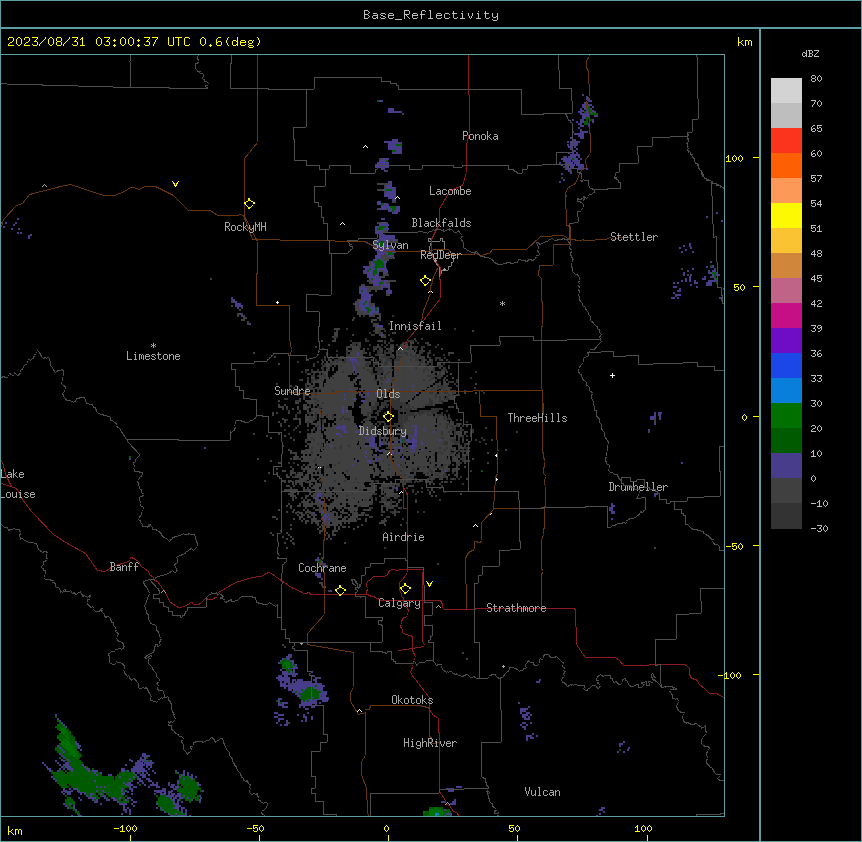Click the RockyMH label
The width and height of the screenshot is (862, 842).
tap(245, 227)
